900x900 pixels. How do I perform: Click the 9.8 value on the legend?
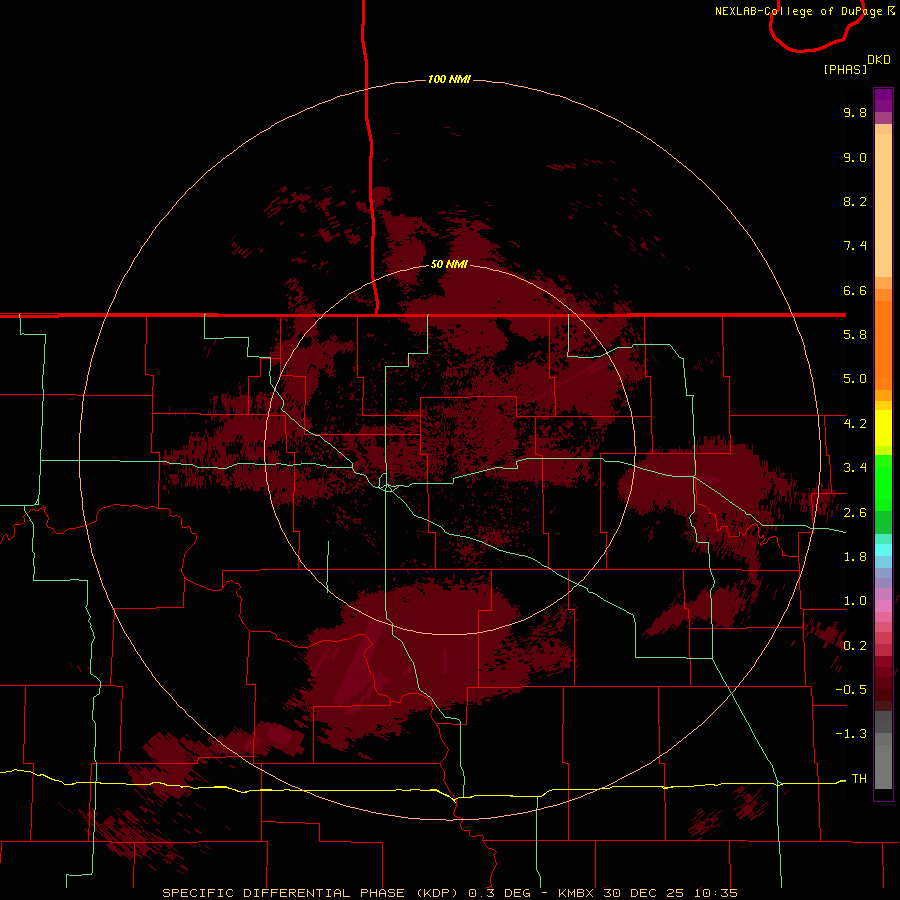(x=855, y=112)
